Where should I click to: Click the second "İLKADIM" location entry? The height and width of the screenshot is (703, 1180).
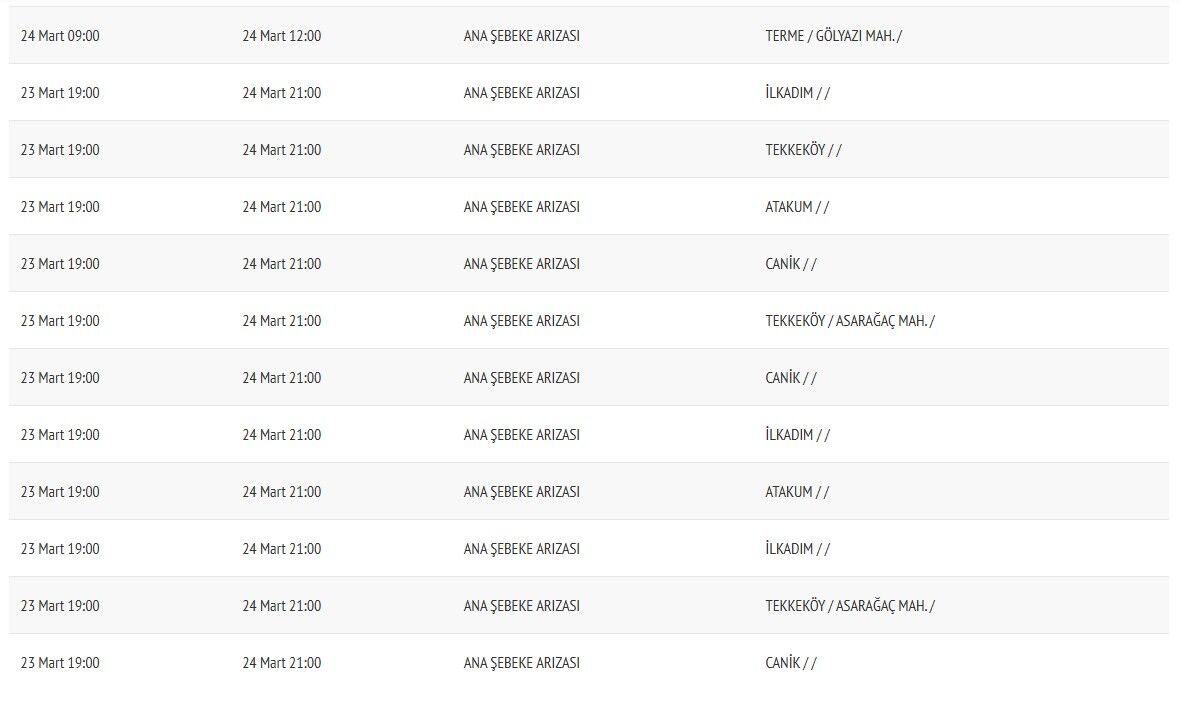(797, 435)
